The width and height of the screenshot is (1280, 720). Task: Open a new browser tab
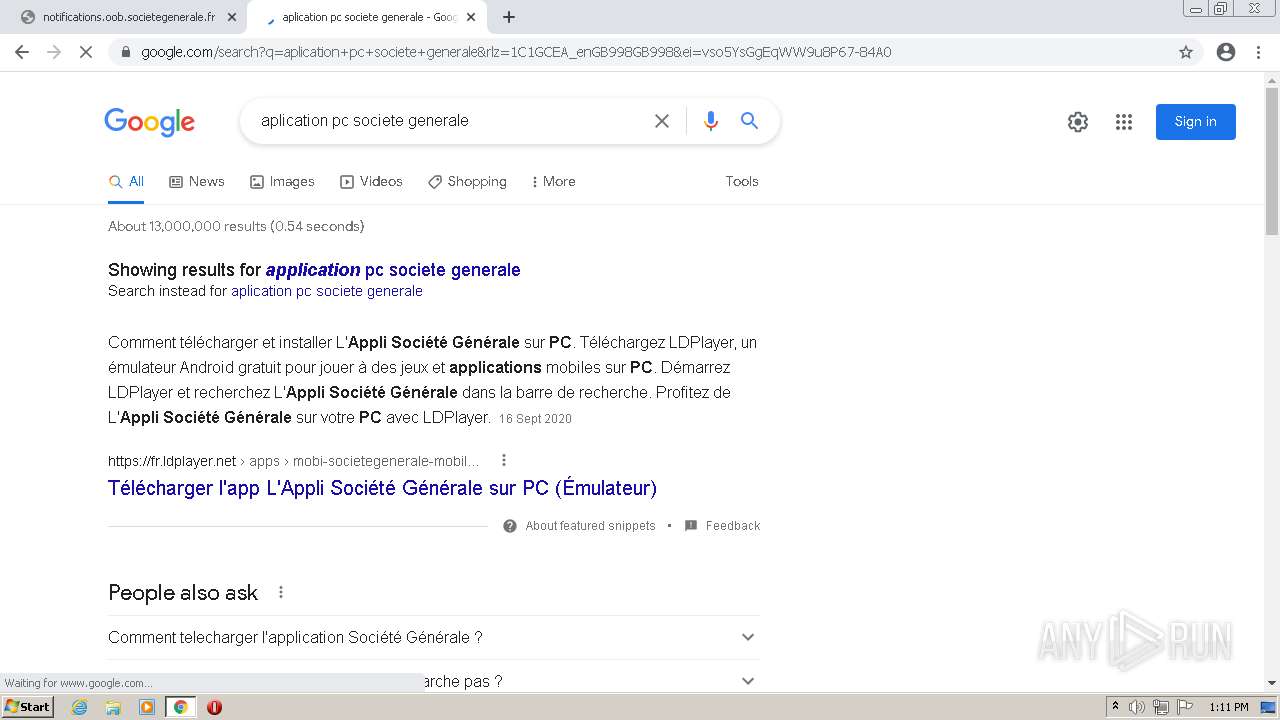(x=509, y=17)
